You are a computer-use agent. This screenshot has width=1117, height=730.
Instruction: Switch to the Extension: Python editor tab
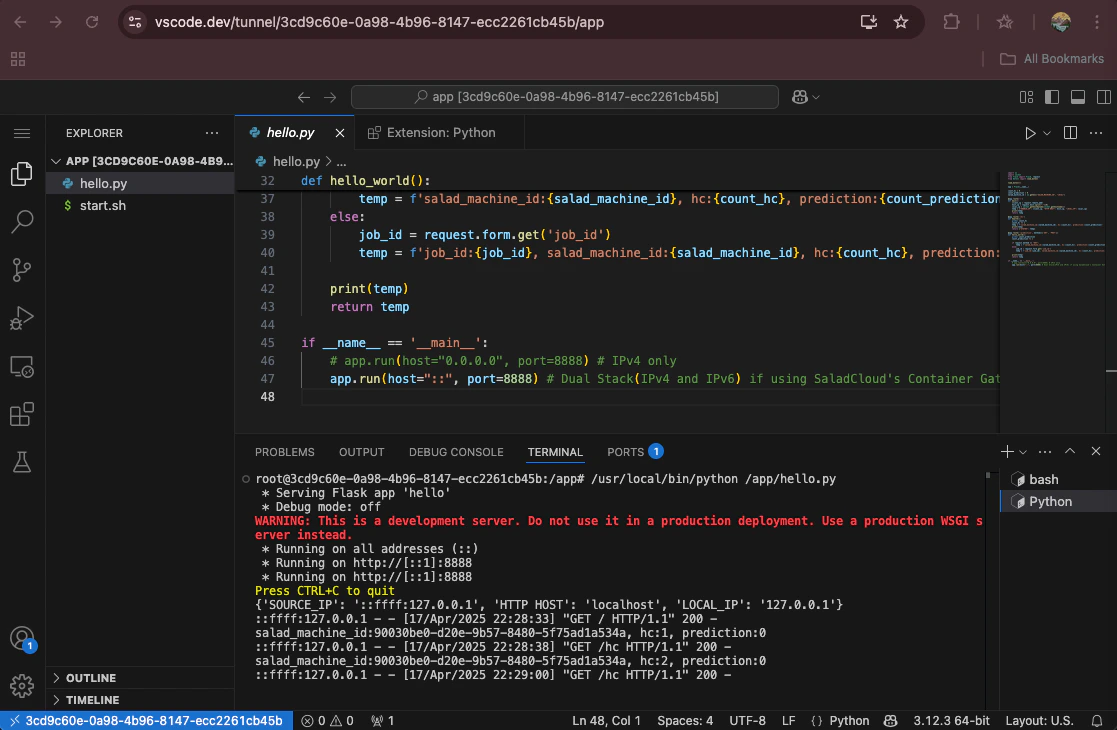[440, 132]
